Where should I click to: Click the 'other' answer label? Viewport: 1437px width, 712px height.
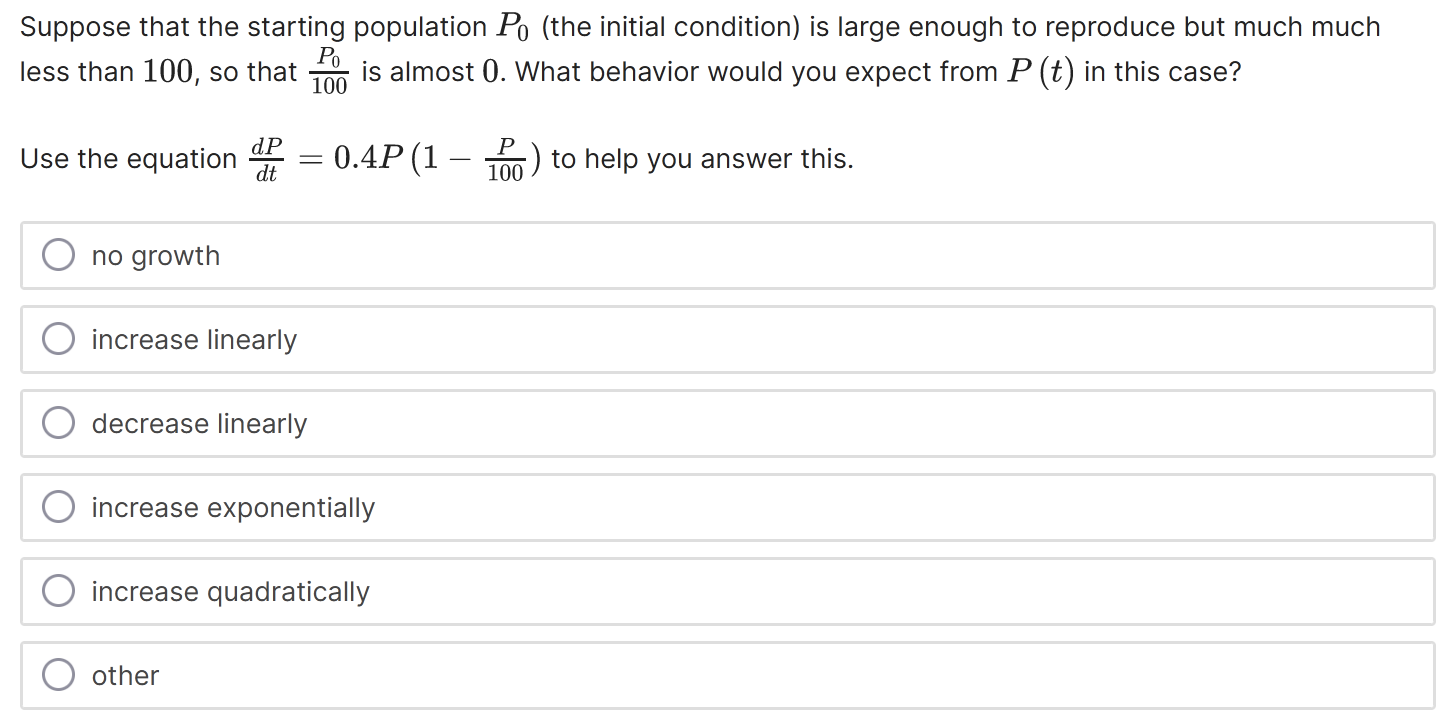(124, 676)
